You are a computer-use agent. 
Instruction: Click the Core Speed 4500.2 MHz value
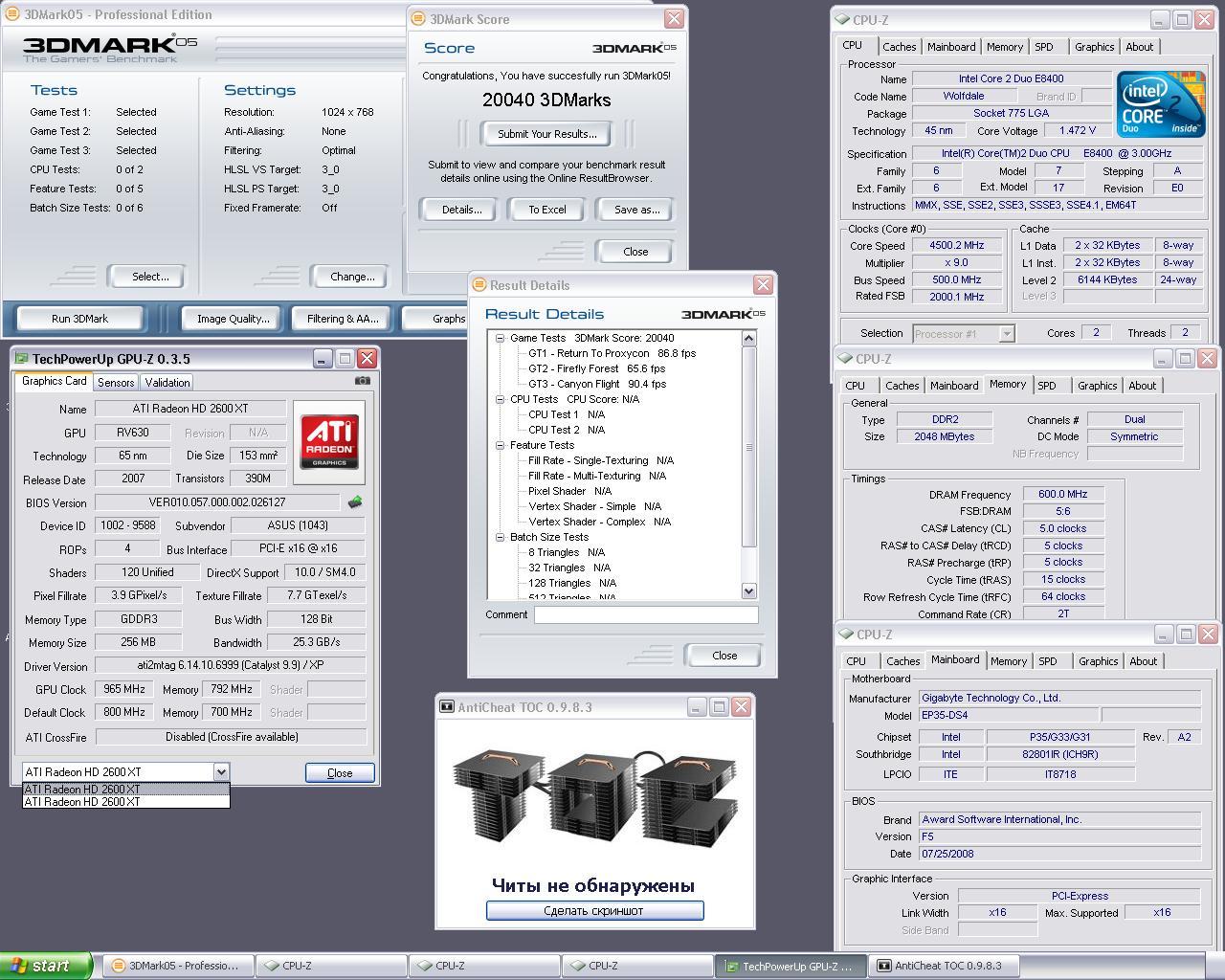point(957,245)
